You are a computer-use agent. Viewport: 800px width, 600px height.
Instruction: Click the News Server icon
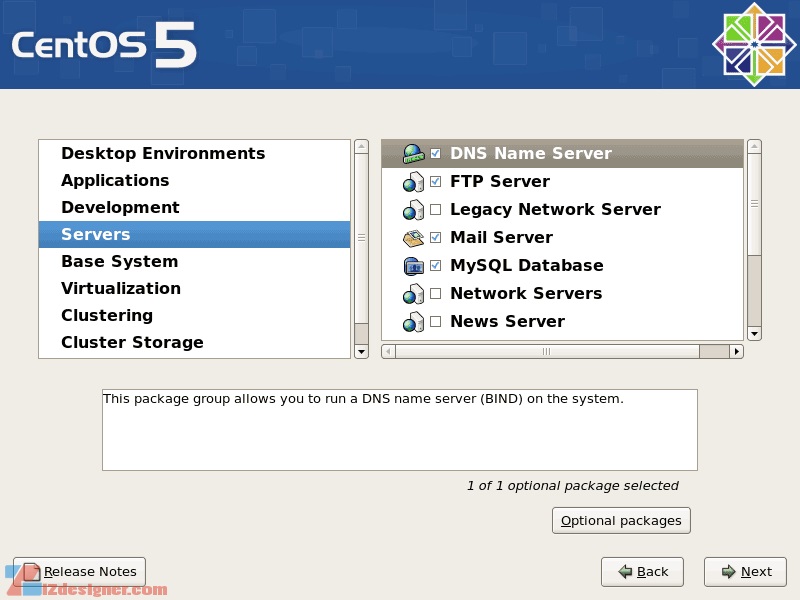coord(413,322)
